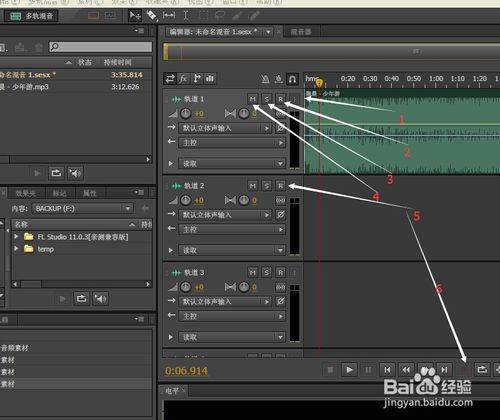
Task: Adjust track 1 volume knob
Action: tap(186, 114)
